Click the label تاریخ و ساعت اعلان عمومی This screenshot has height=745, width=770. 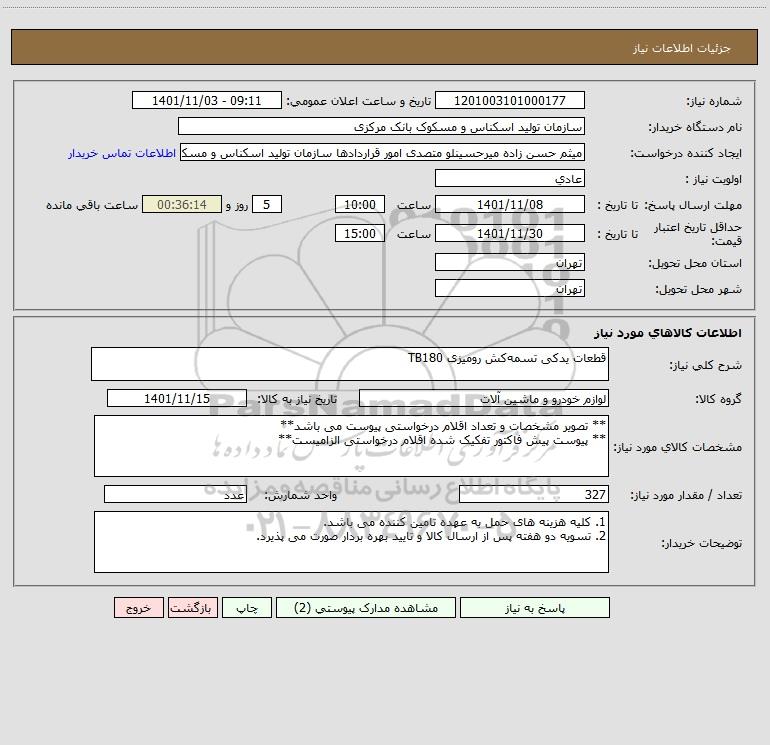pyautogui.click(x=358, y=102)
